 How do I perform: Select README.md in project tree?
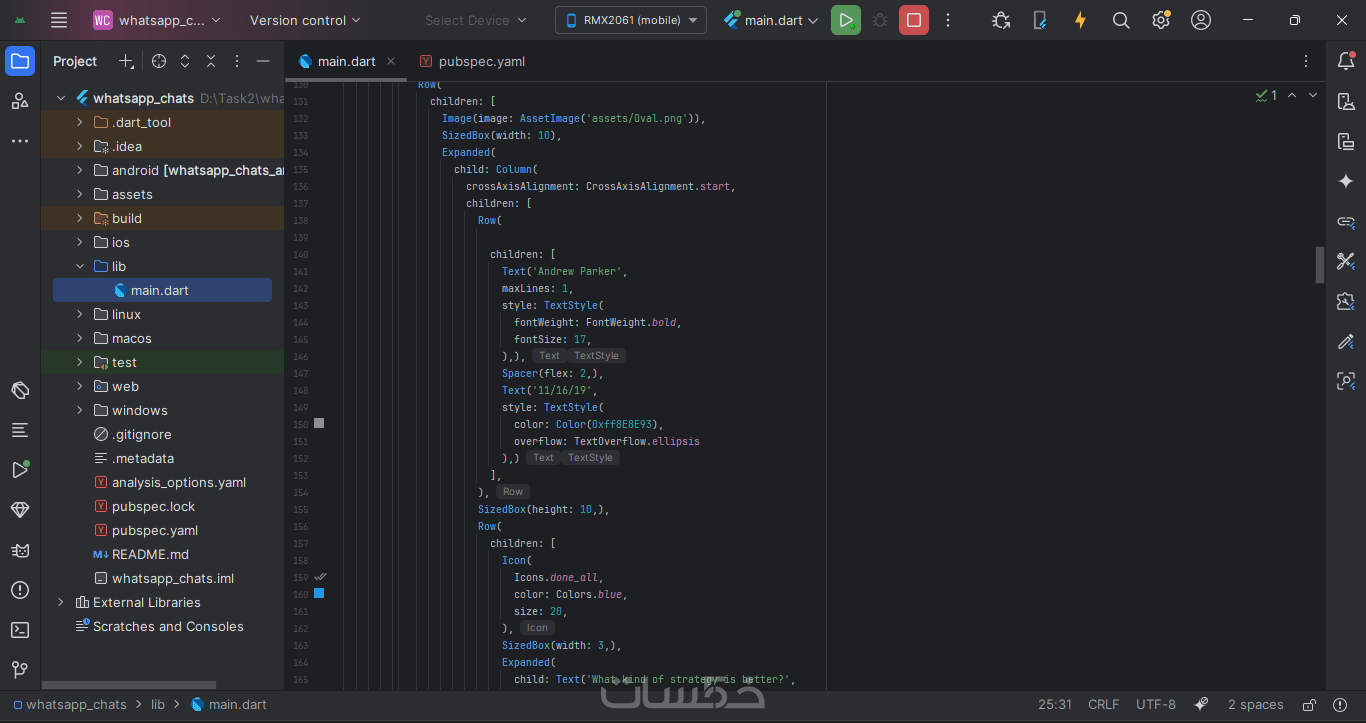click(150, 554)
